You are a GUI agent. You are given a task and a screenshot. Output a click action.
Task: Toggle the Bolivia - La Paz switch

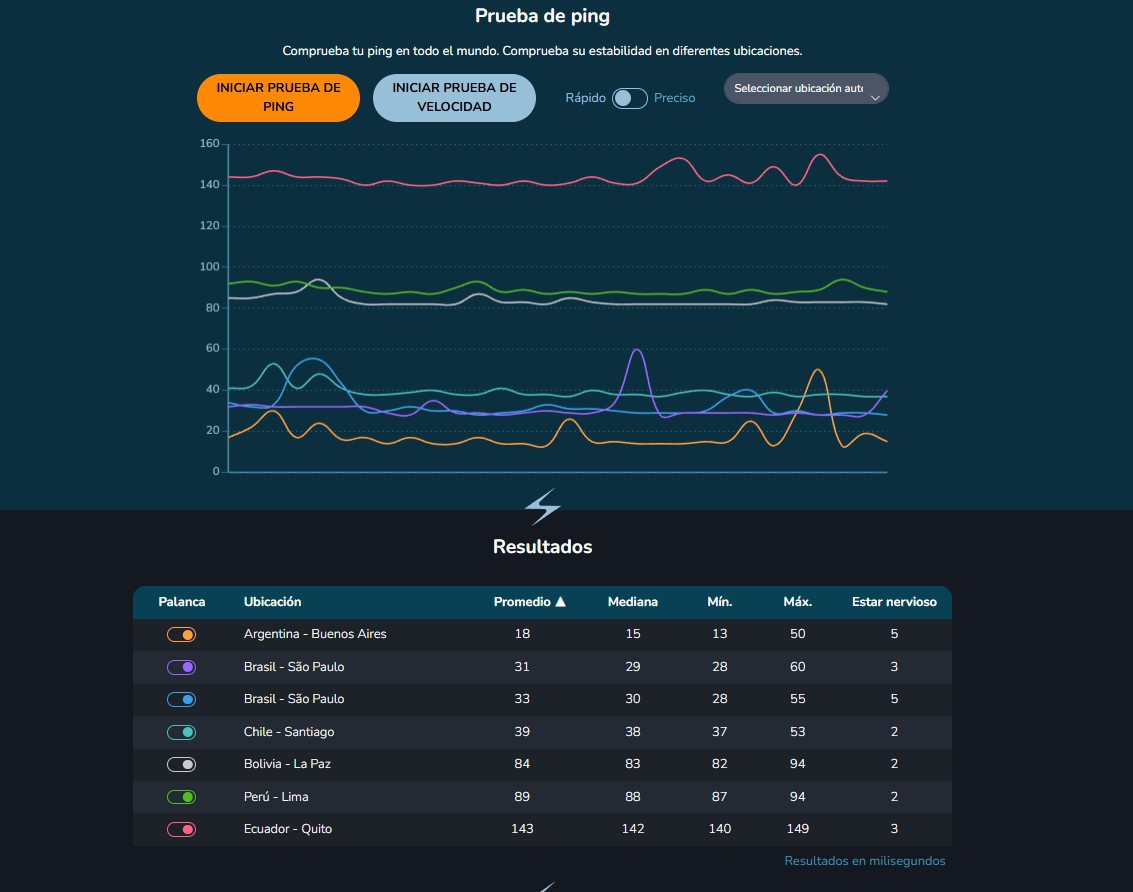pyautogui.click(x=181, y=764)
